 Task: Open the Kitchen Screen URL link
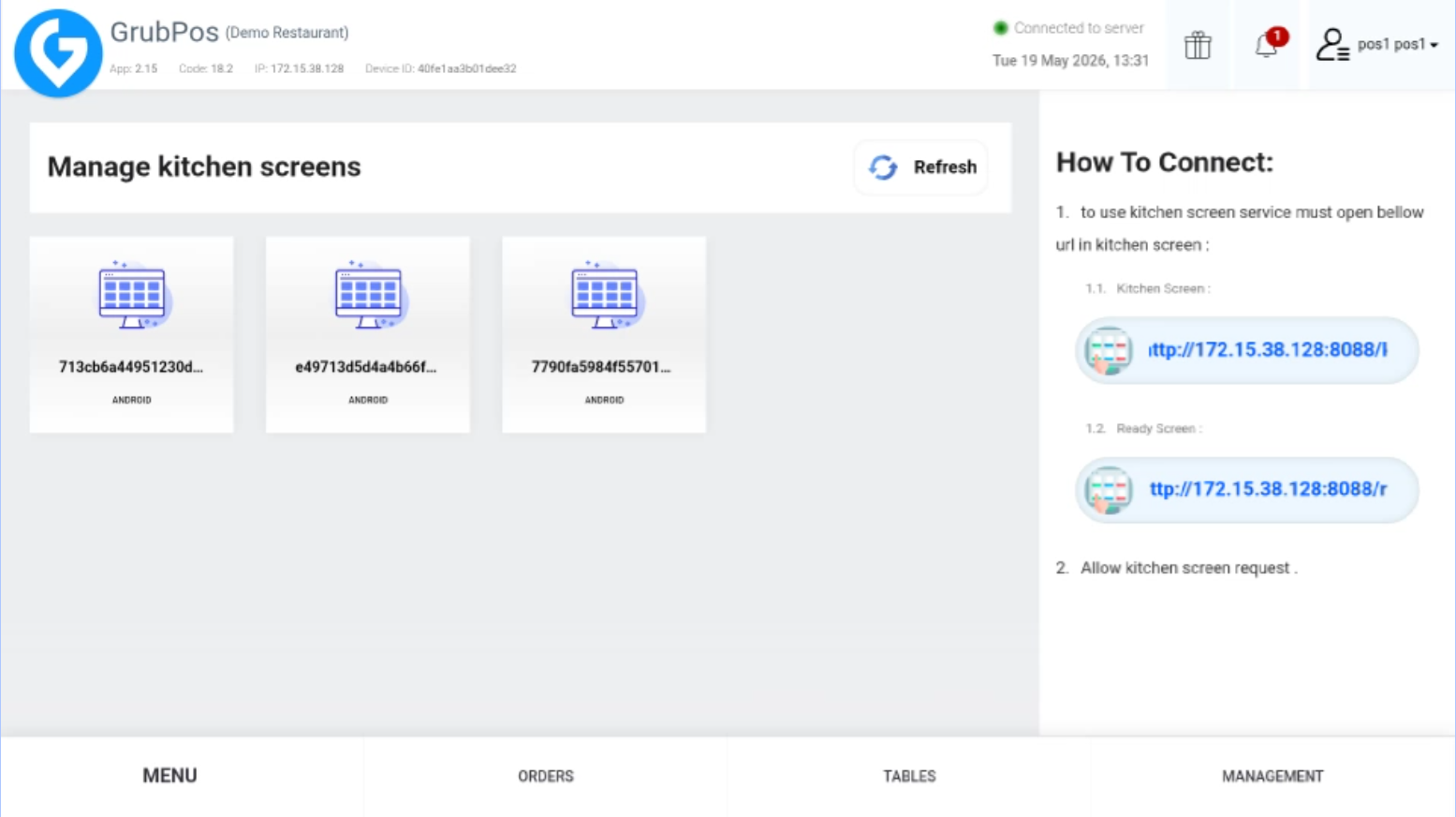click(x=1268, y=350)
